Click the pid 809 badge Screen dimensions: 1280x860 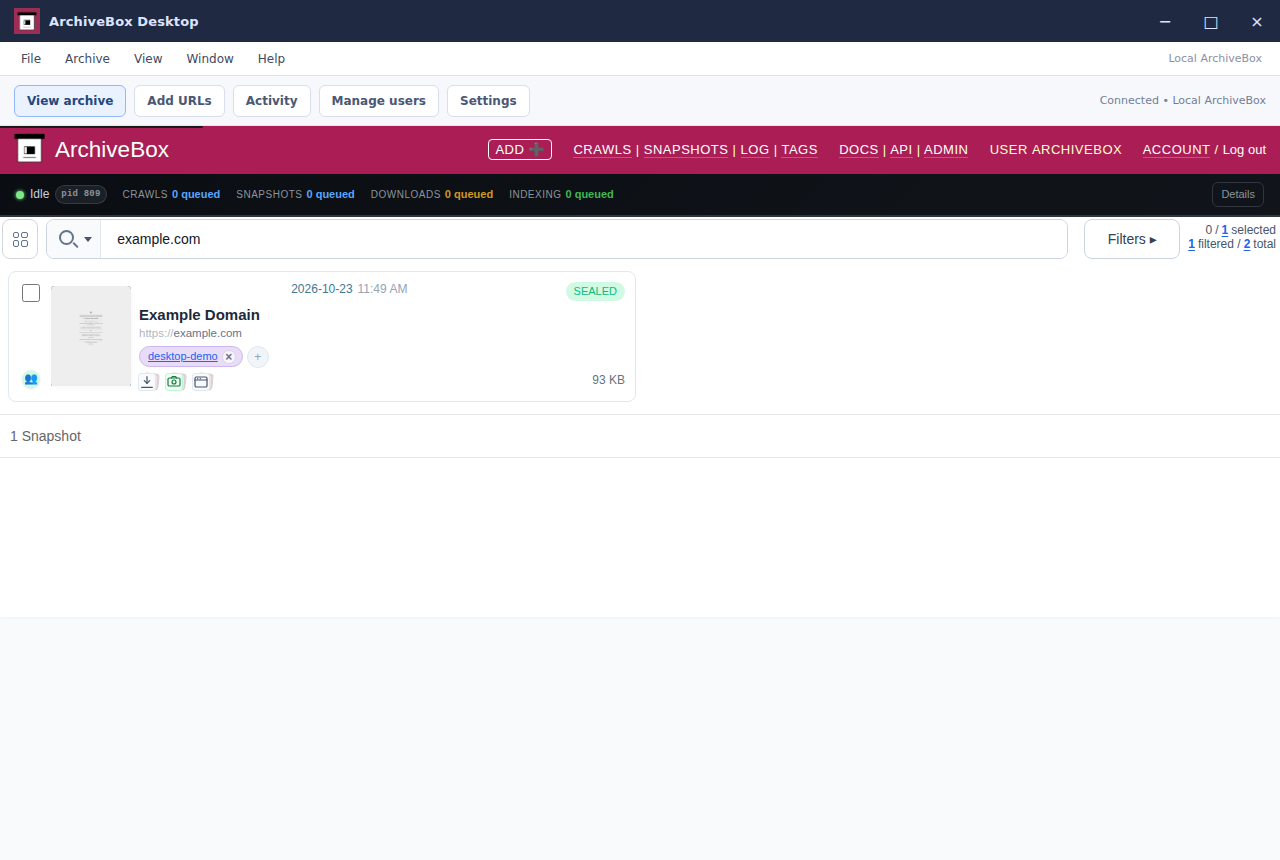81,194
